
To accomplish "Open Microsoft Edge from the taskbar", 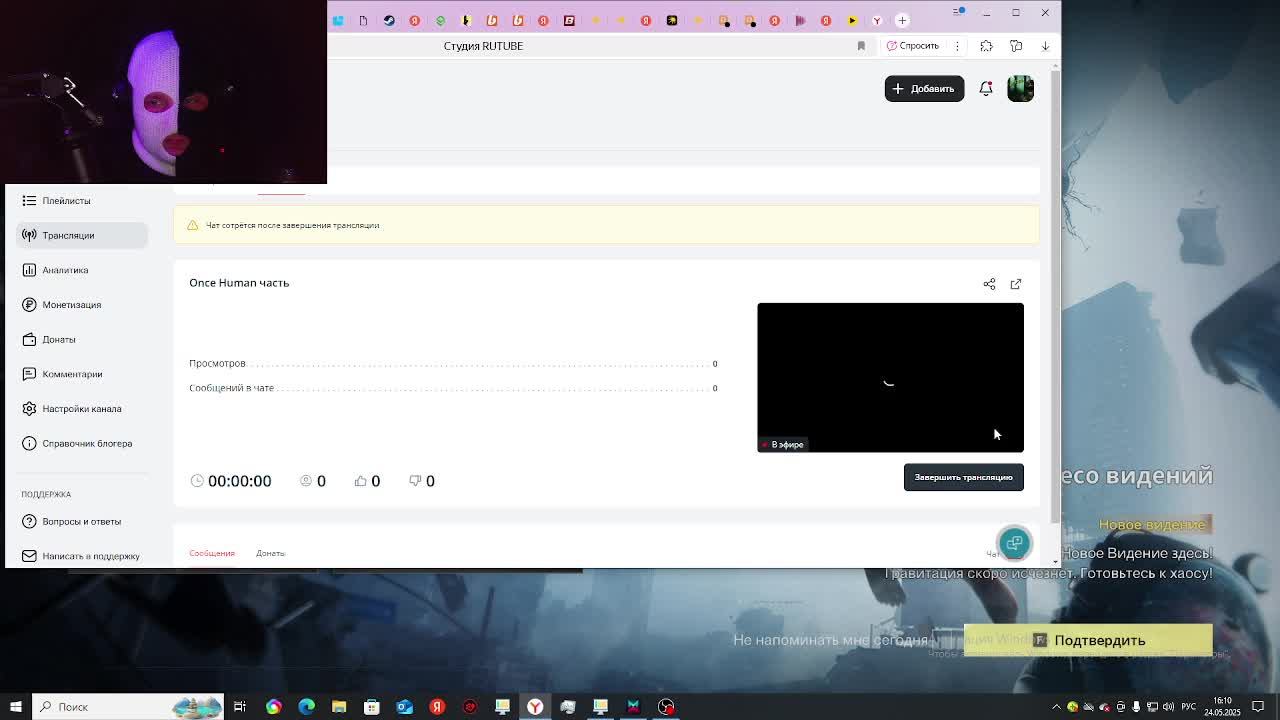I will tap(306, 707).
